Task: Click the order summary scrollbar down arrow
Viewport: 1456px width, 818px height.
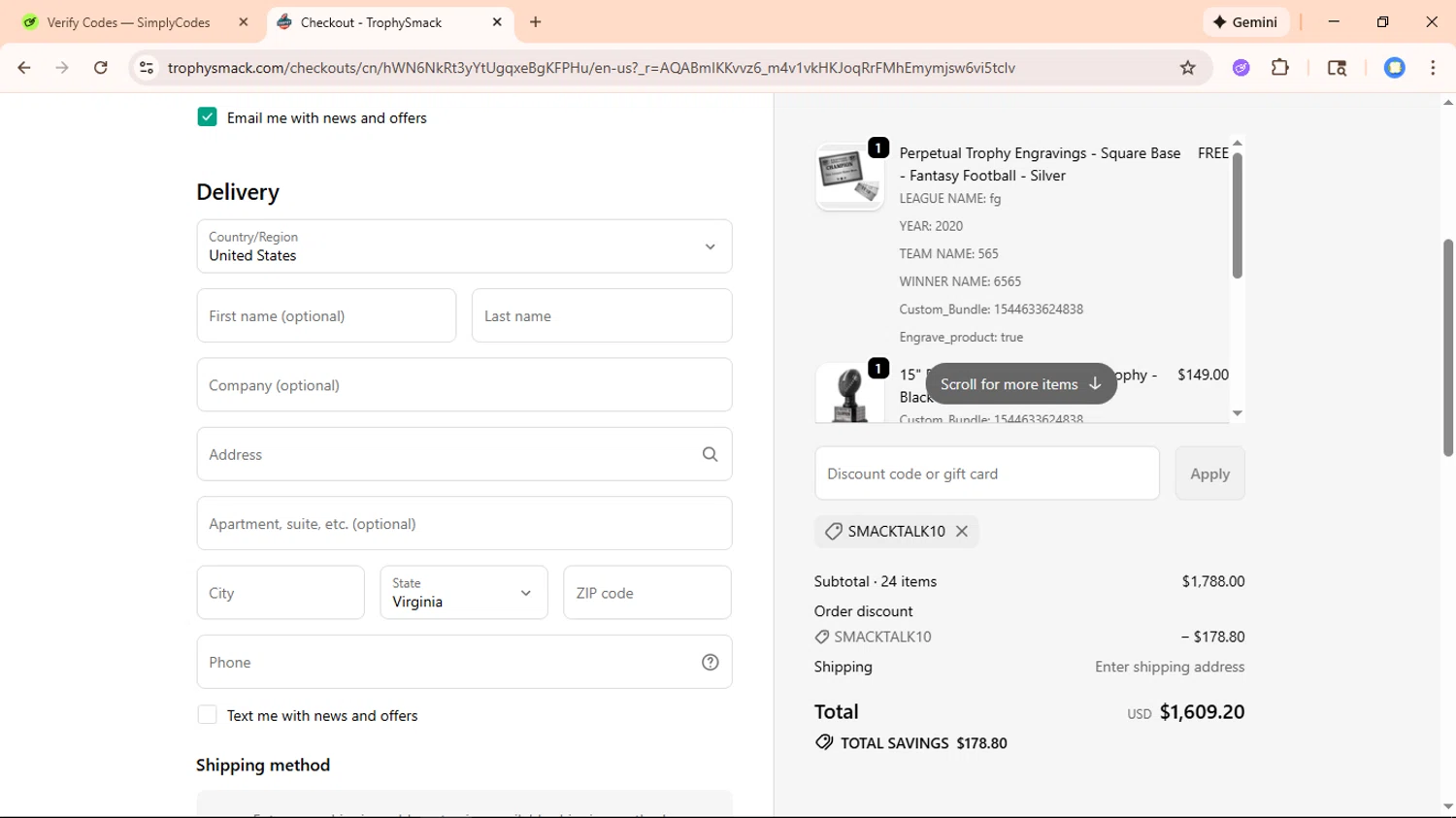Action: (1237, 413)
